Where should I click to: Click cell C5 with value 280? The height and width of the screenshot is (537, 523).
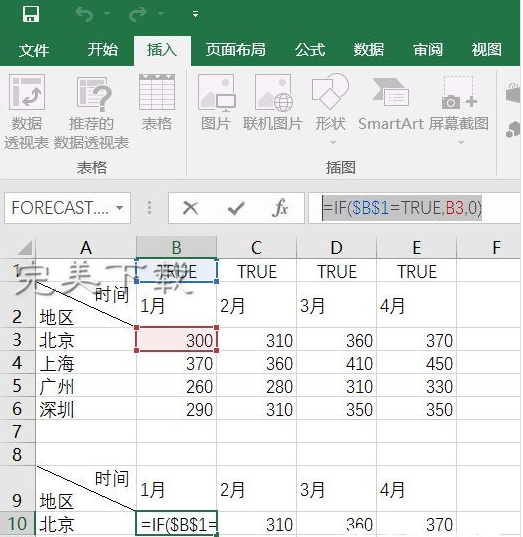(x=257, y=385)
